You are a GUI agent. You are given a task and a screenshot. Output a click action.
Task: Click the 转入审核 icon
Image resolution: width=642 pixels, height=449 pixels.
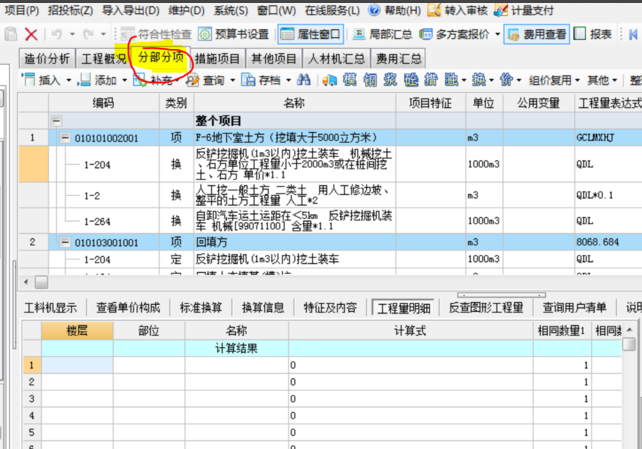coord(460,11)
